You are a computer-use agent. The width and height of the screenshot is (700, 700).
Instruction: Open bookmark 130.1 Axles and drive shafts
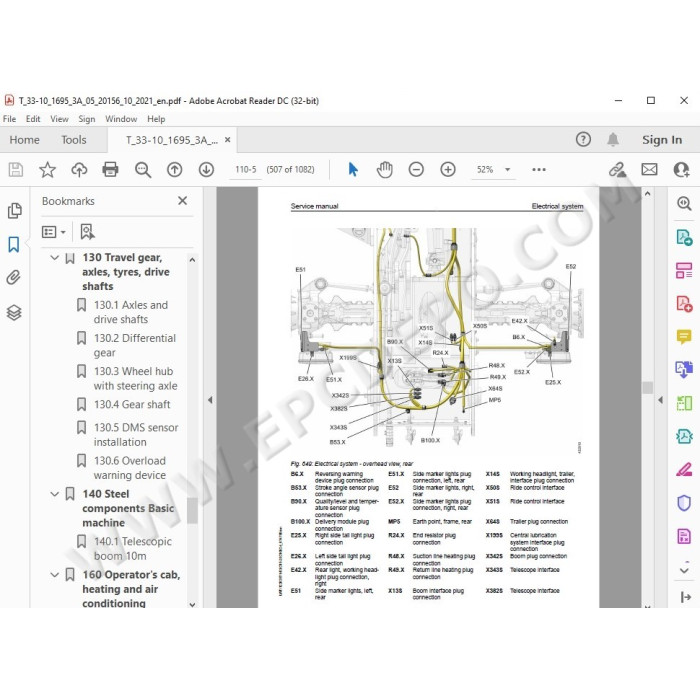pyautogui.click(x=130, y=312)
